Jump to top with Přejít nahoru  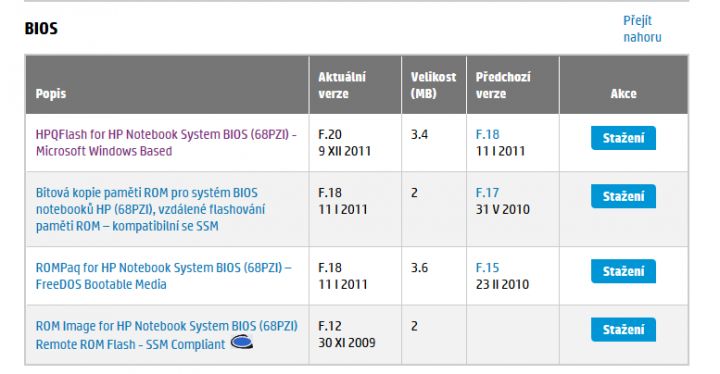(642, 28)
